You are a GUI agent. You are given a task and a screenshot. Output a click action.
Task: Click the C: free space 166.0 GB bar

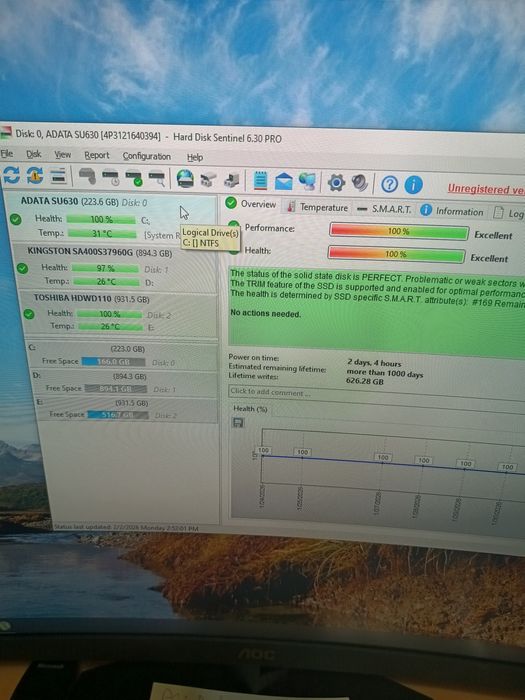point(113,362)
